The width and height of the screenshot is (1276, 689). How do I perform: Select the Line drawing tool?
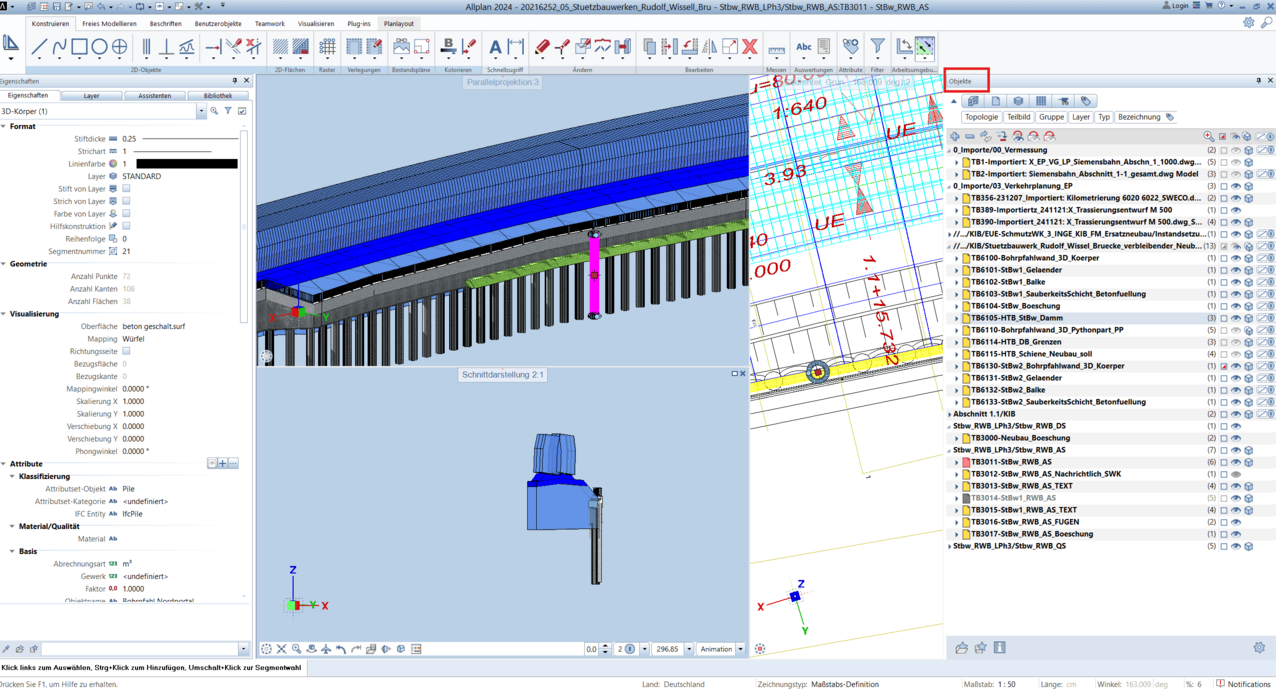(x=39, y=47)
